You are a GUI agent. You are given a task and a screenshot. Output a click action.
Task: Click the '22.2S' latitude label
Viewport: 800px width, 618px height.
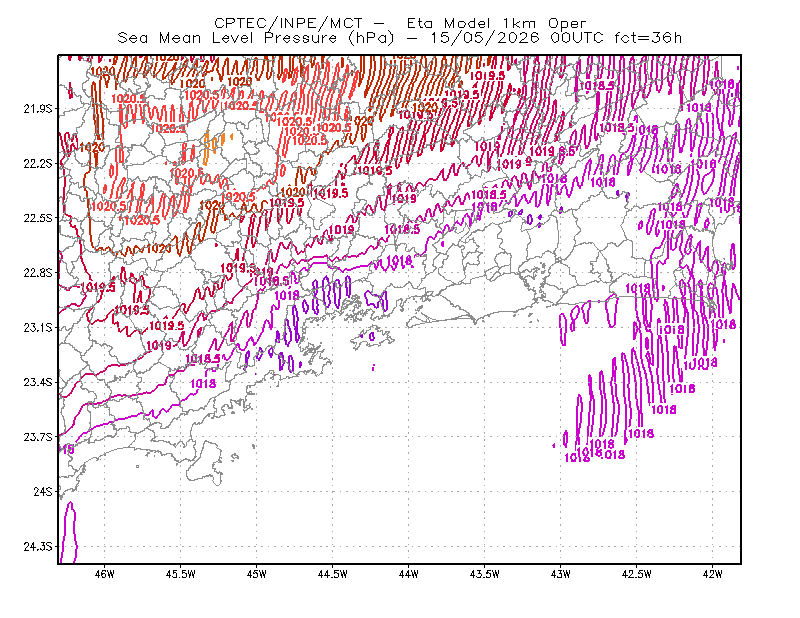coord(38,163)
